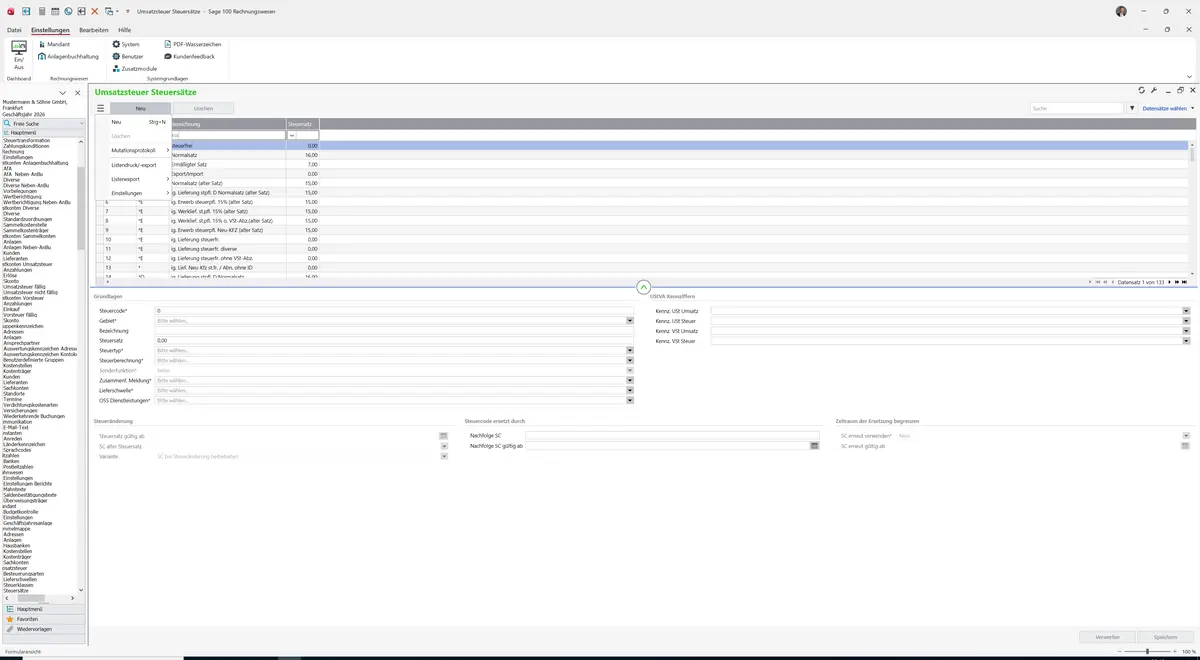Jump to the last record in the list
1200x660 pixels.
[x=1183, y=282]
